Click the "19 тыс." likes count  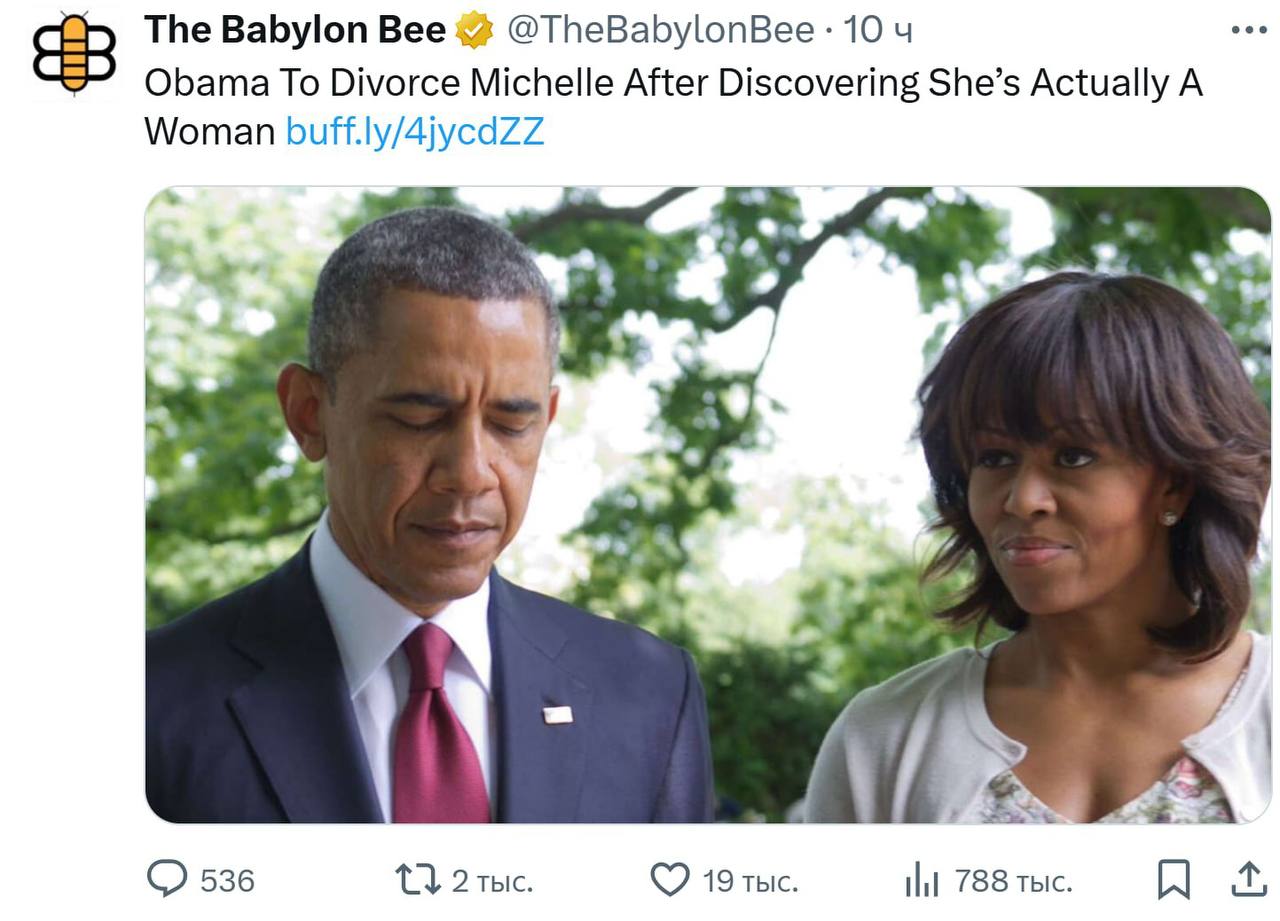750,881
